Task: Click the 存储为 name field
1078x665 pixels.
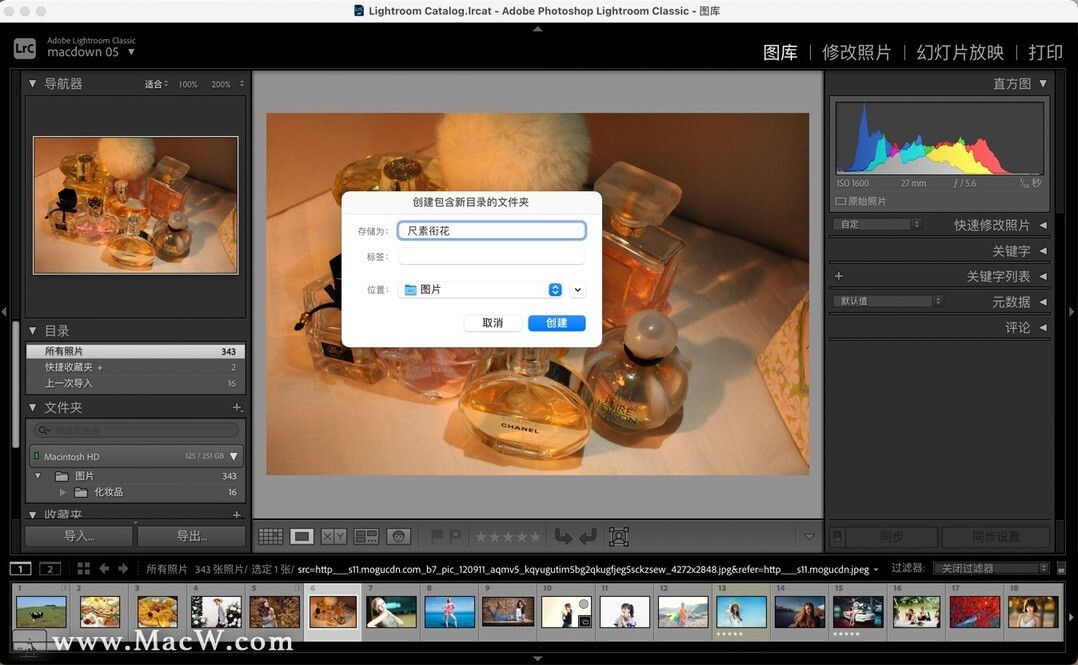Action: (492, 230)
